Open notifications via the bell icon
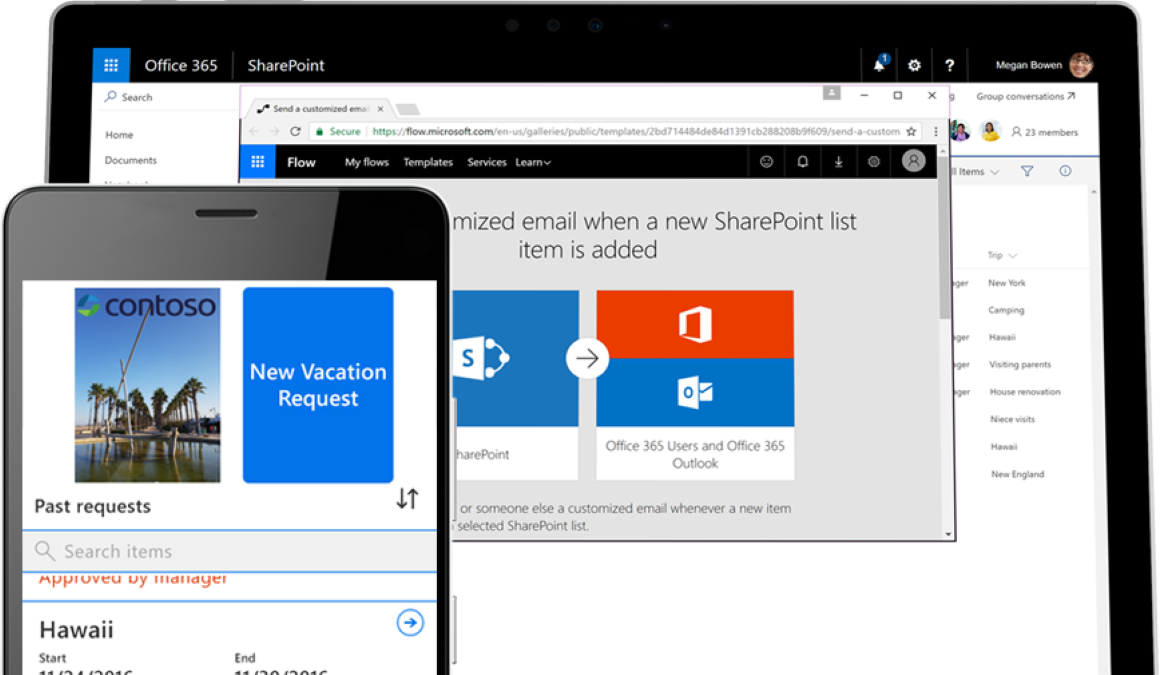 click(x=877, y=64)
